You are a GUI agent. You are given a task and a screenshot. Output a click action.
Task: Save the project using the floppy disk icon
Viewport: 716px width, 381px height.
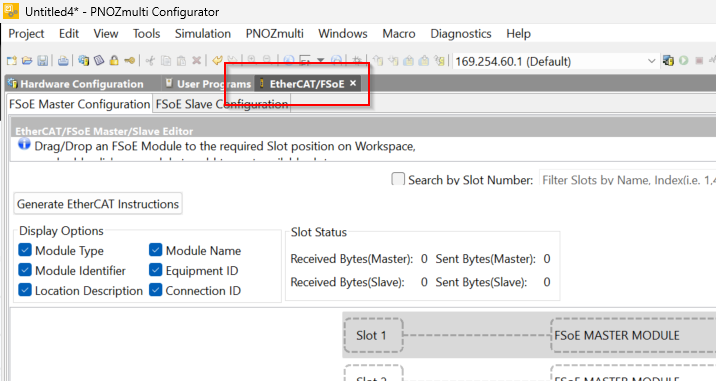[x=42, y=60]
